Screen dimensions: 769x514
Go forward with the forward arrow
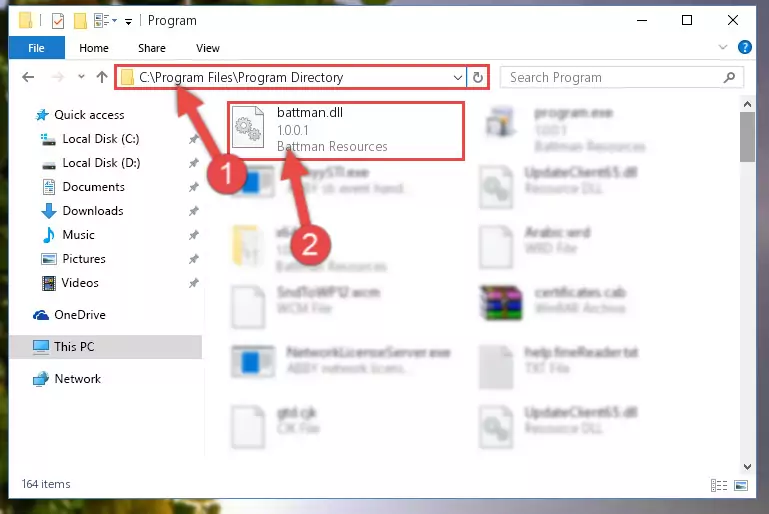click(x=58, y=77)
